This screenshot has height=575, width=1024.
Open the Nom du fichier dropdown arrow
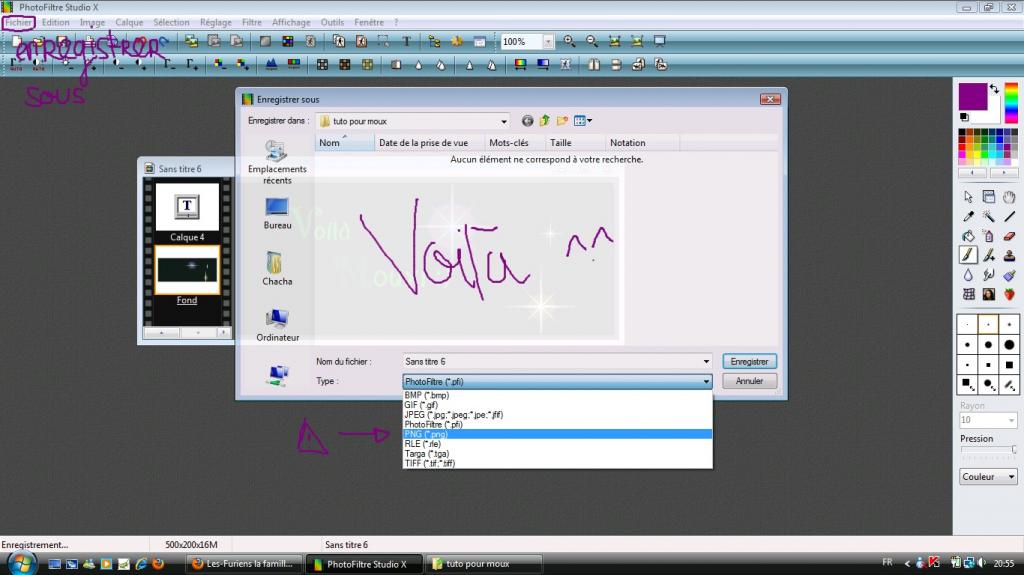pos(706,361)
